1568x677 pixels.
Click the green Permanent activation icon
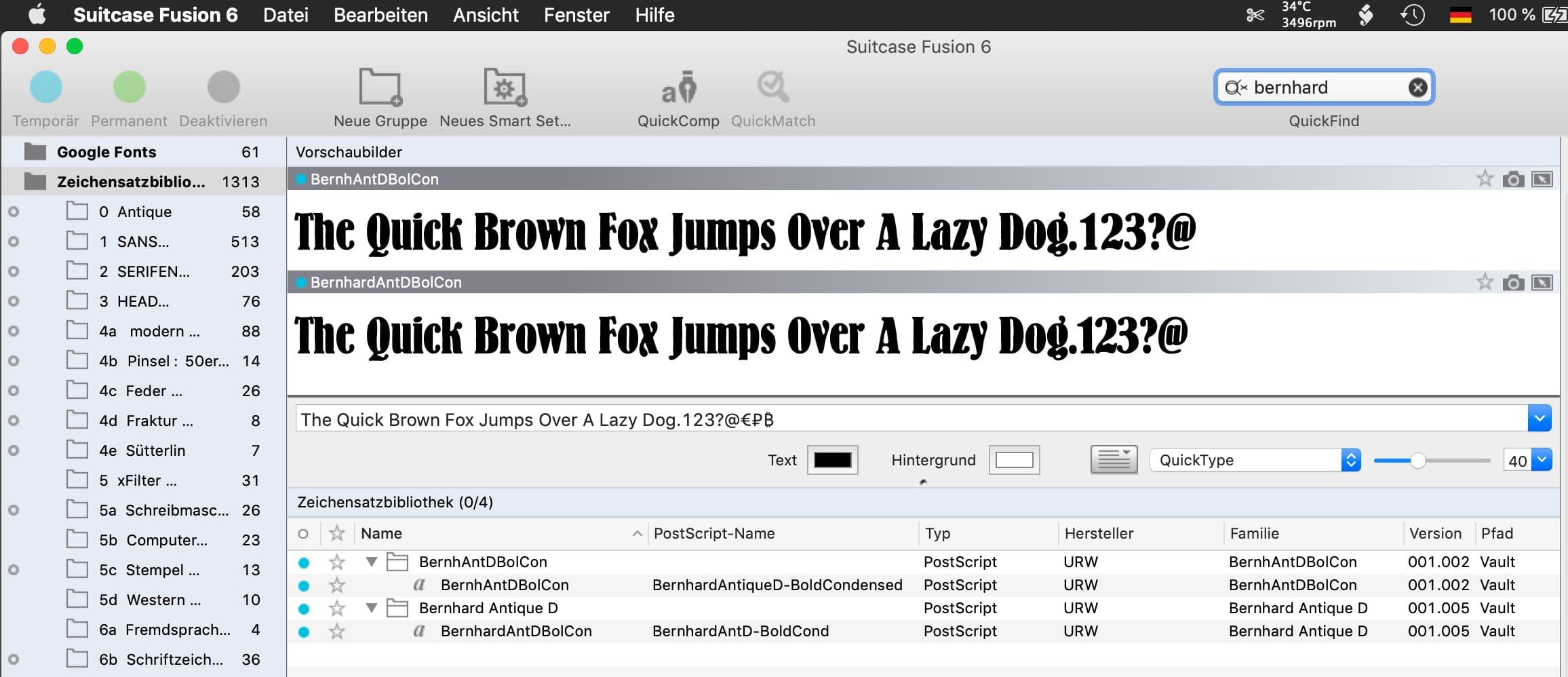click(x=129, y=88)
